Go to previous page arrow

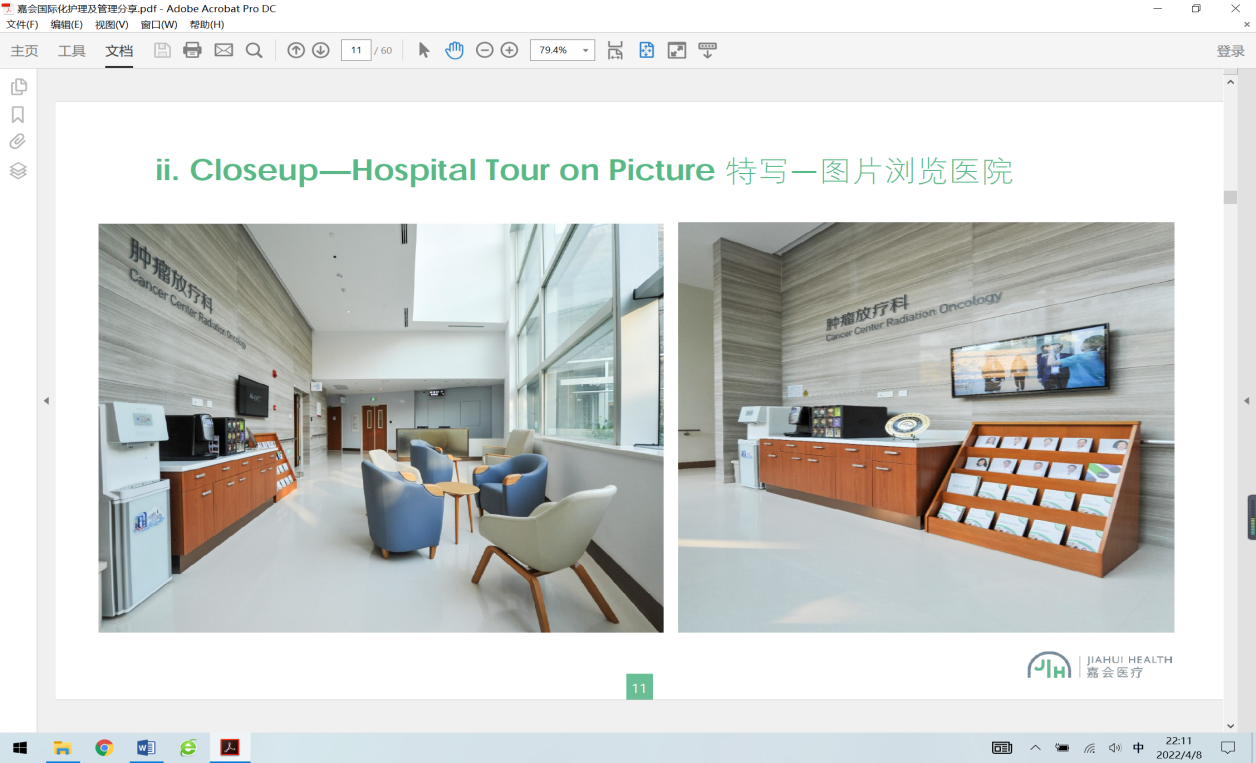(296, 50)
